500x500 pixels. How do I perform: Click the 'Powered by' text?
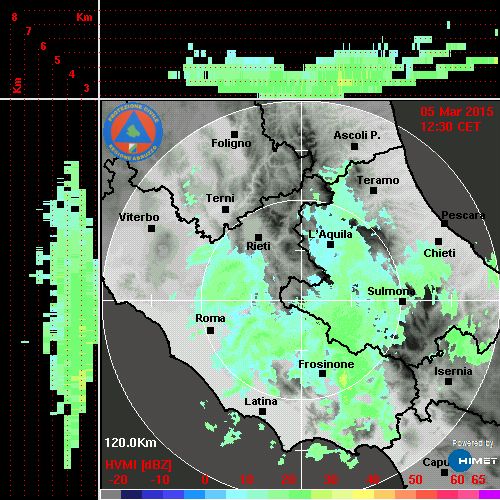pos(473,443)
